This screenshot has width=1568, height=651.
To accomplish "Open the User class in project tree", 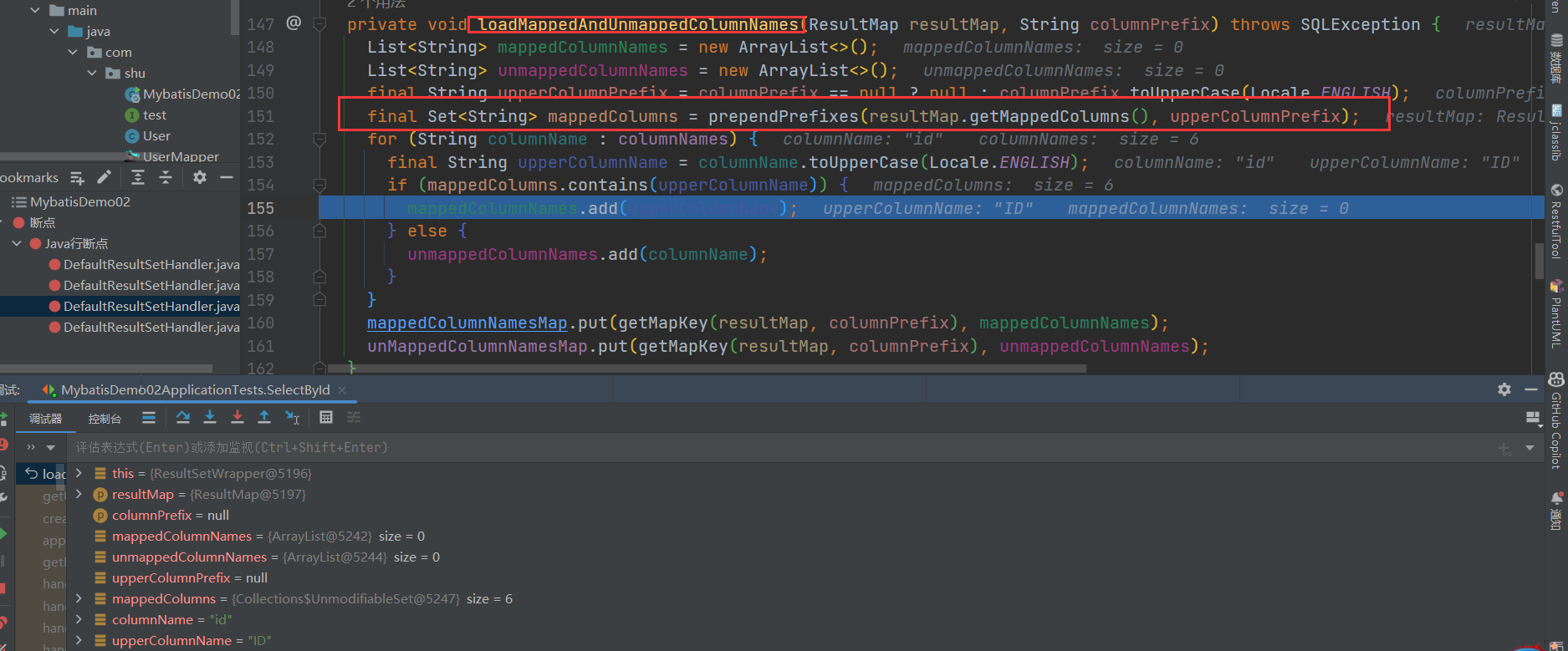I will tap(156, 135).
